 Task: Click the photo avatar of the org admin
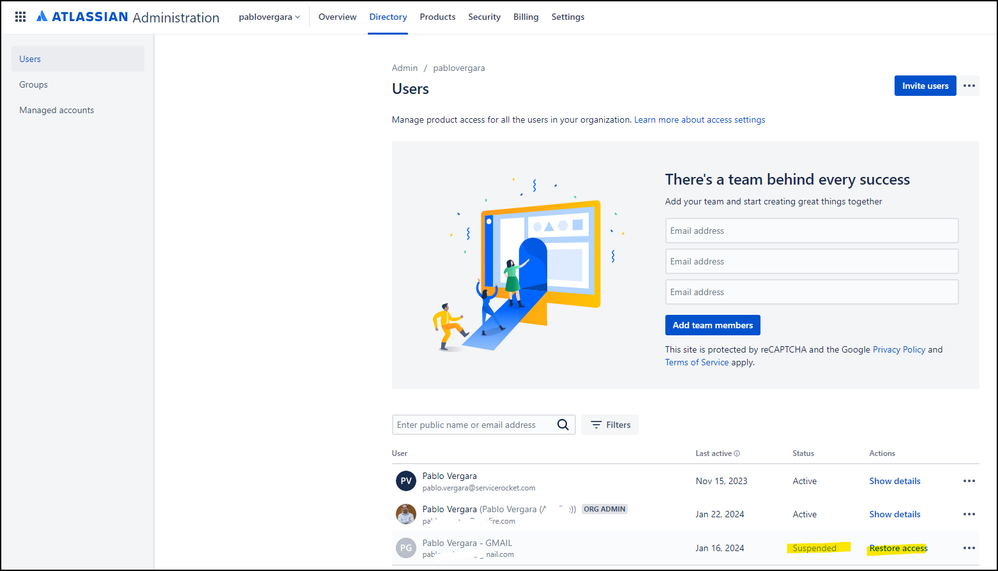point(405,514)
